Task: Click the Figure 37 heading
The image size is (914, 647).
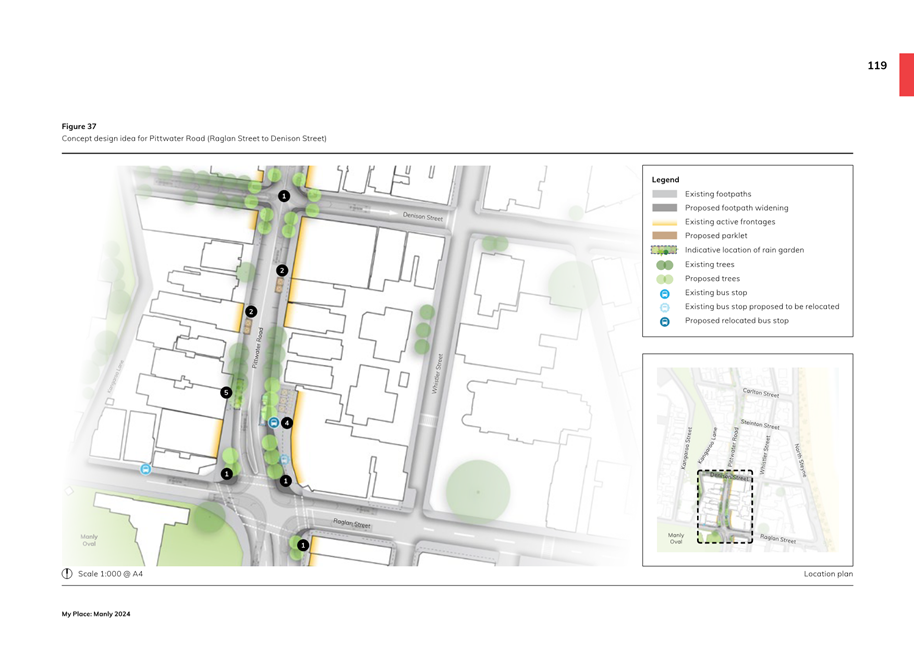Action: coord(79,127)
